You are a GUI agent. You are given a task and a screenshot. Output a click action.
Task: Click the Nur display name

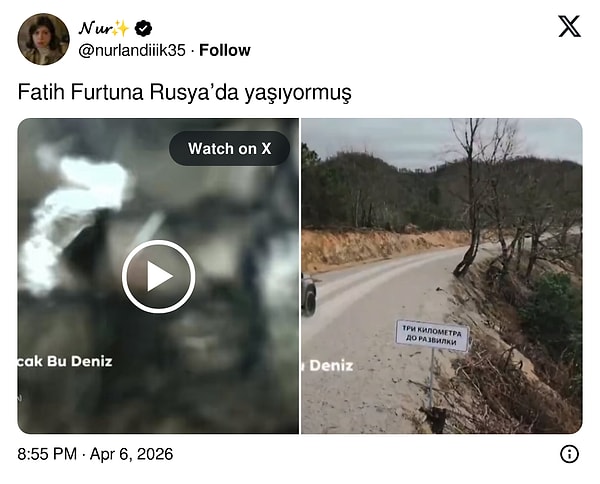pos(95,28)
